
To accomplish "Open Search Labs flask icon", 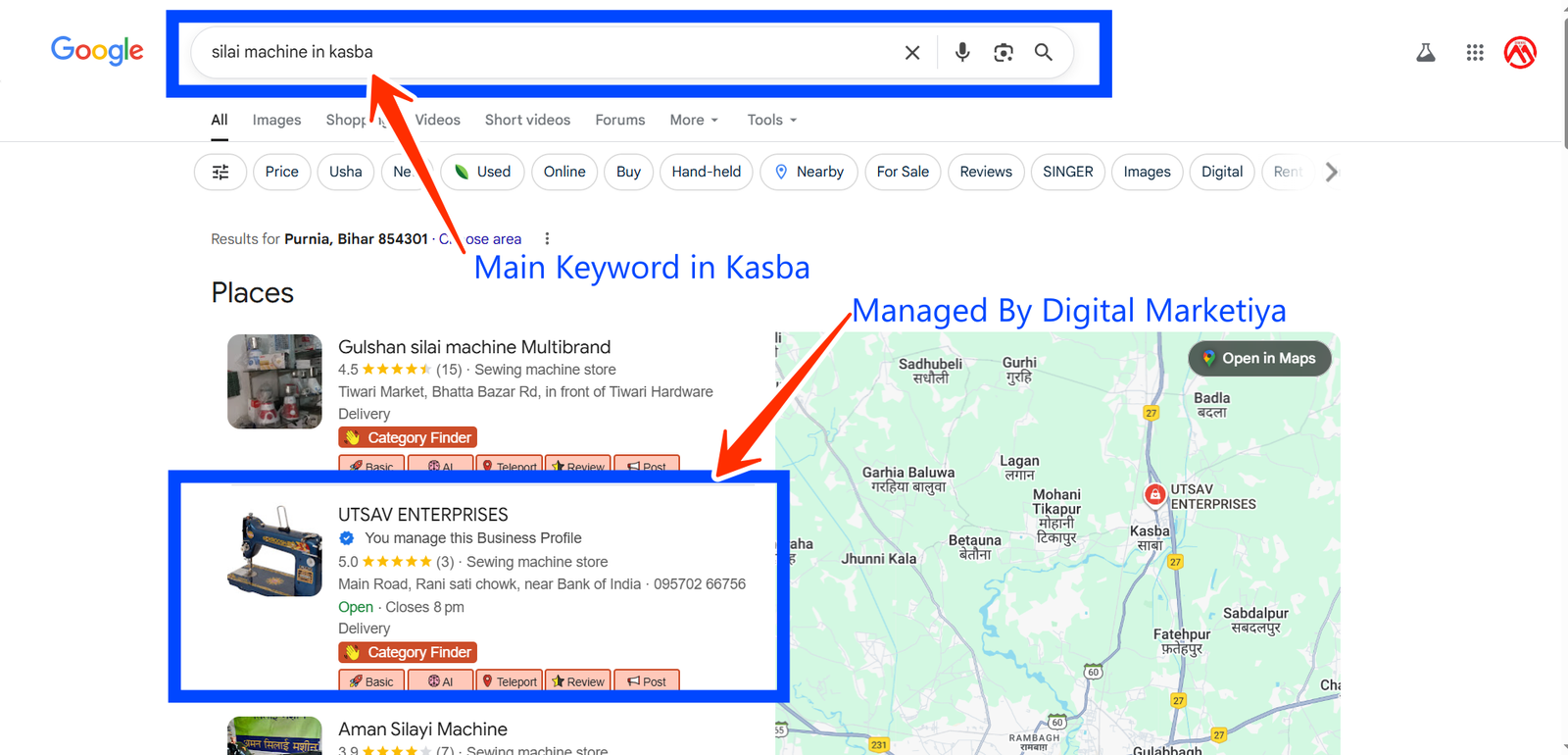I will (x=1425, y=53).
